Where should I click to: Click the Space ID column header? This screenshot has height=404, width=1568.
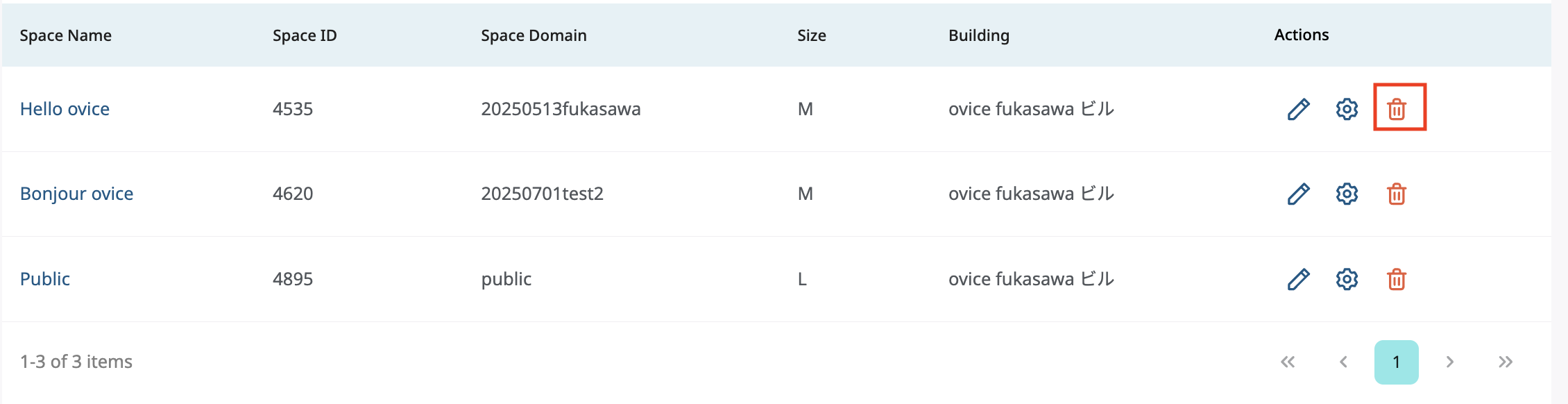click(x=305, y=35)
